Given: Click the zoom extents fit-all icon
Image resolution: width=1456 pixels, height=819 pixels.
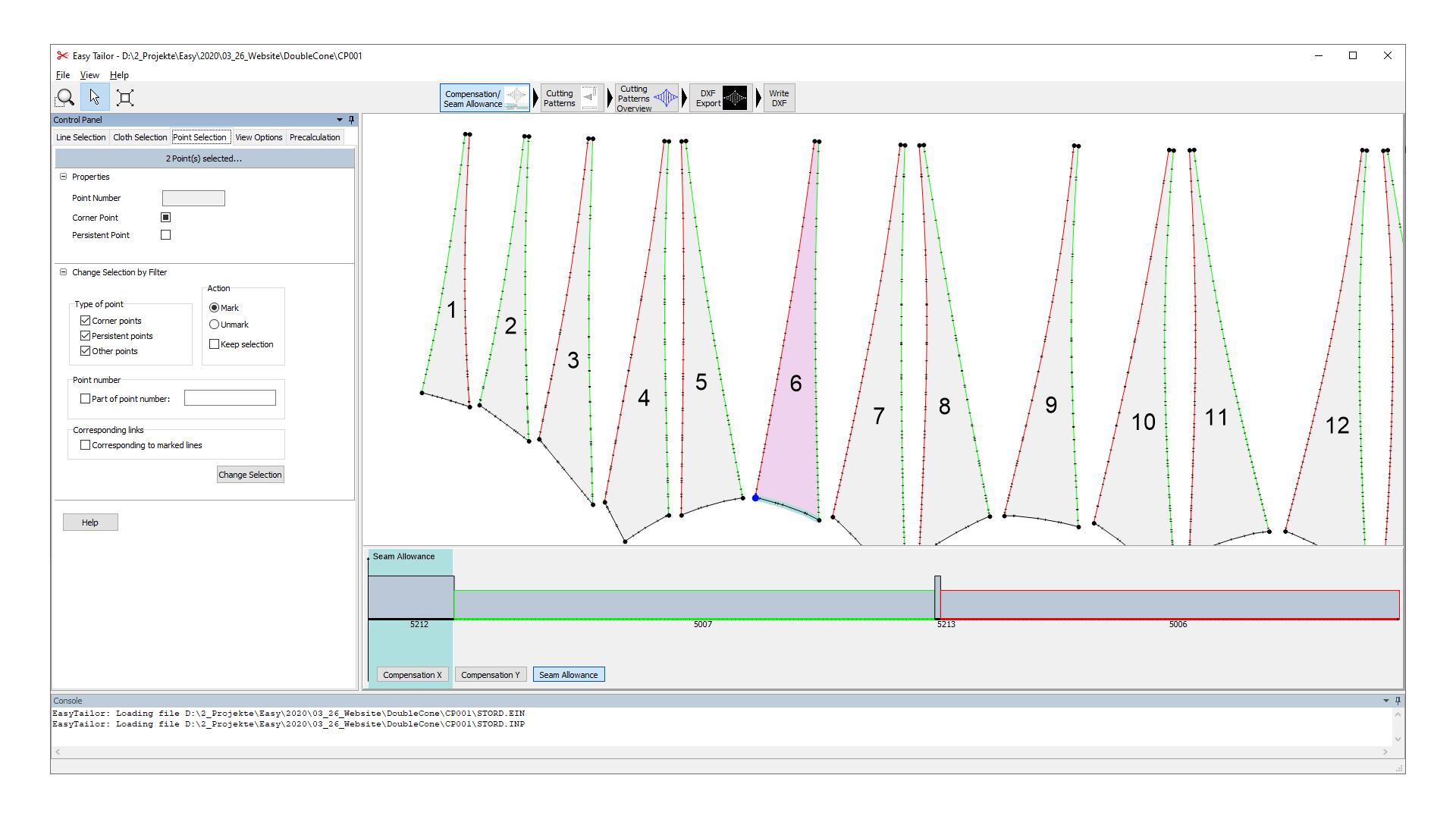Looking at the screenshot, I should [x=125, y=97].
